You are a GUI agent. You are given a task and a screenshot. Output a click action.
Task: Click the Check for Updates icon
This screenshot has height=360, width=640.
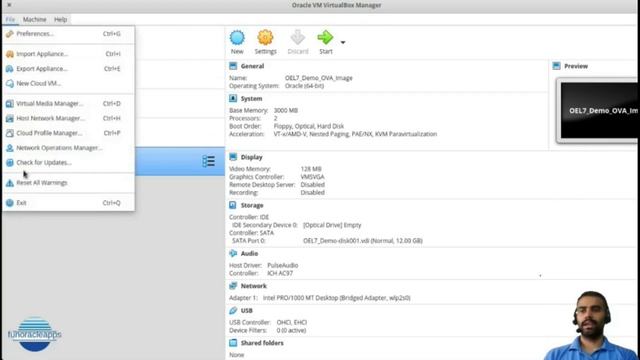coord(9,162)
